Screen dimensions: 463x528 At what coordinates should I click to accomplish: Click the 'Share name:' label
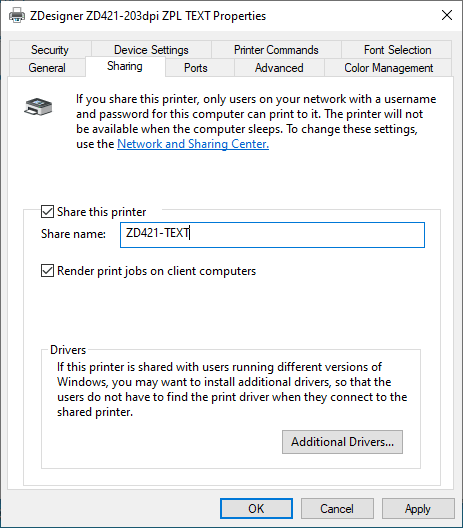pyautogui.click(x=73, y=234)
